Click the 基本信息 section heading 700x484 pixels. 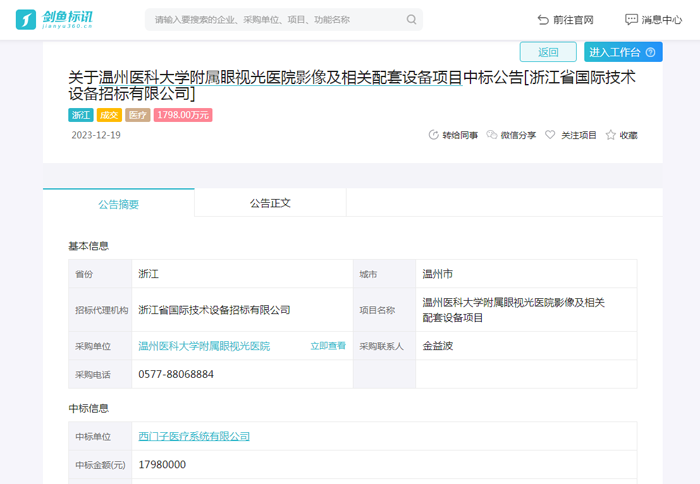(x=88, y=246)
